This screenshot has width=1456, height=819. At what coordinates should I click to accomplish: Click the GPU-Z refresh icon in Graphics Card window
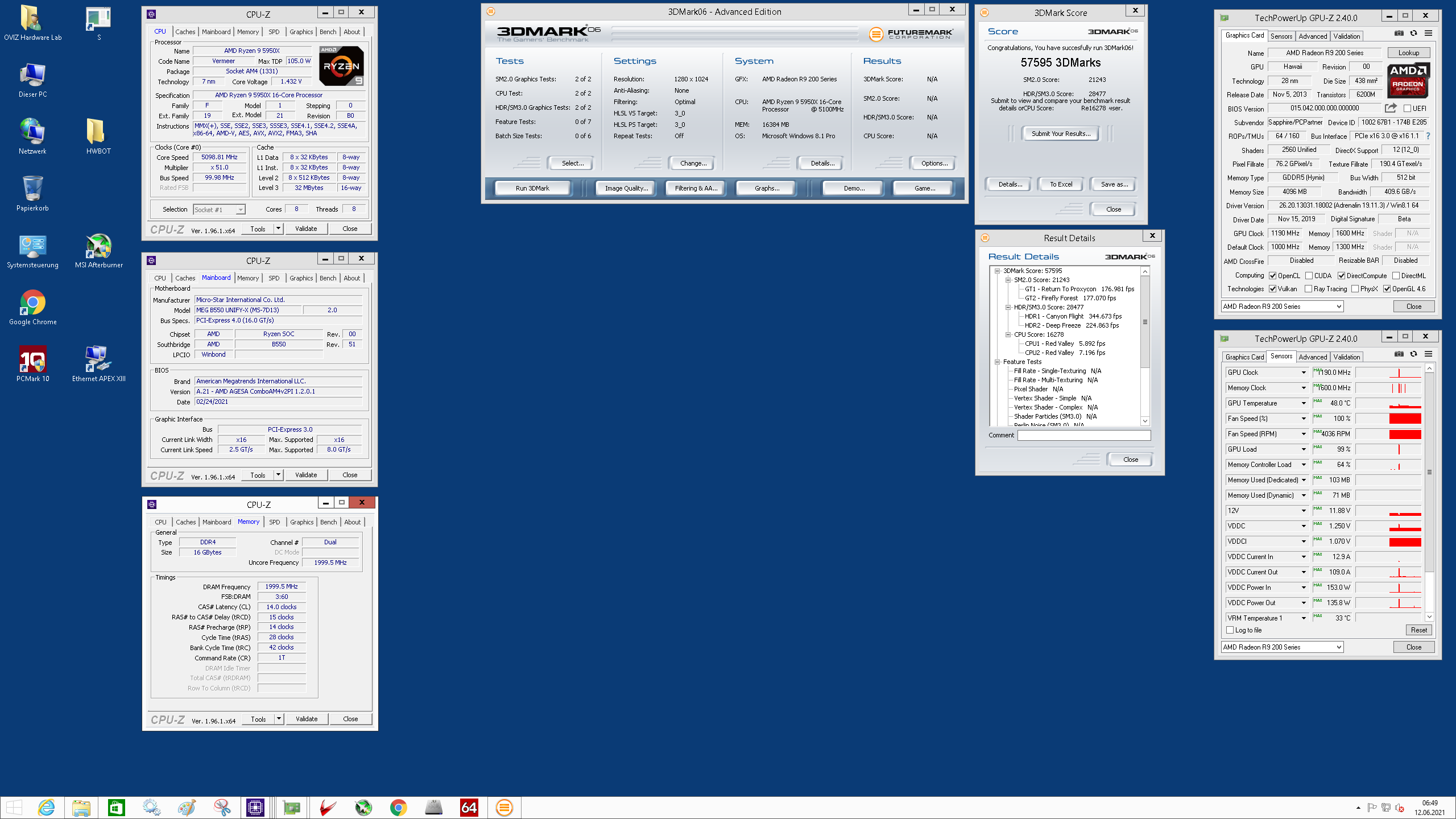1413,33
